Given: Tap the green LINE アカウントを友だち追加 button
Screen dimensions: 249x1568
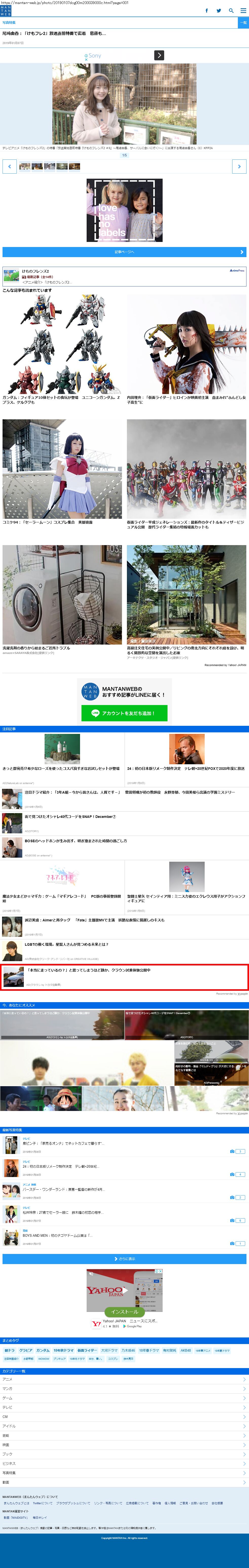Looking at the screenshot, I should click(x=124, y=713).
